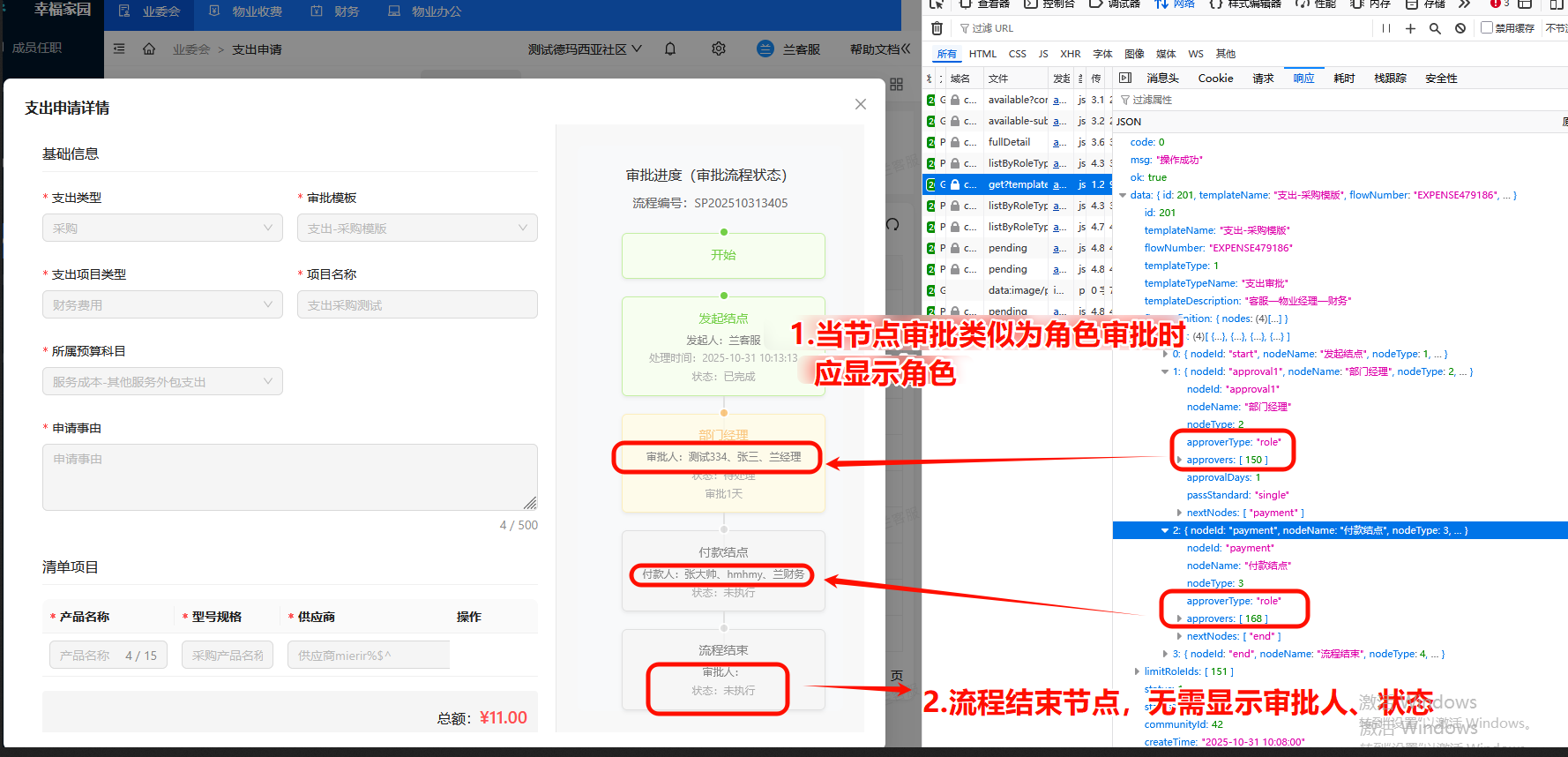Viewport: 1568px width, 757px height.
Task: Filter network requests by HTML
Action: coord(982,54)
